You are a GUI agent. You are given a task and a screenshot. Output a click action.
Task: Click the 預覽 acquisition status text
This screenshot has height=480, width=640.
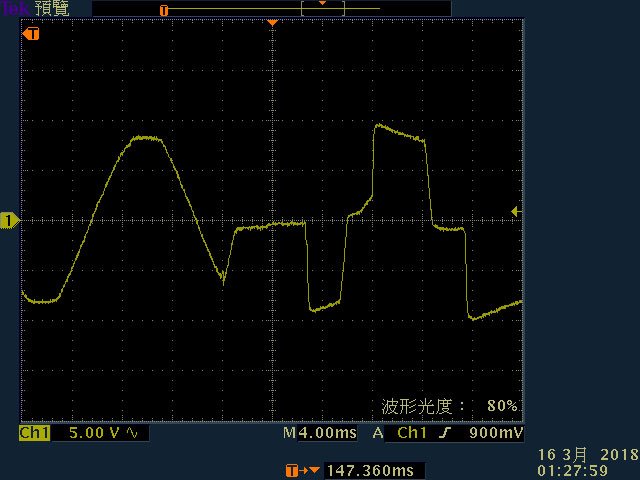click(52, 8)
